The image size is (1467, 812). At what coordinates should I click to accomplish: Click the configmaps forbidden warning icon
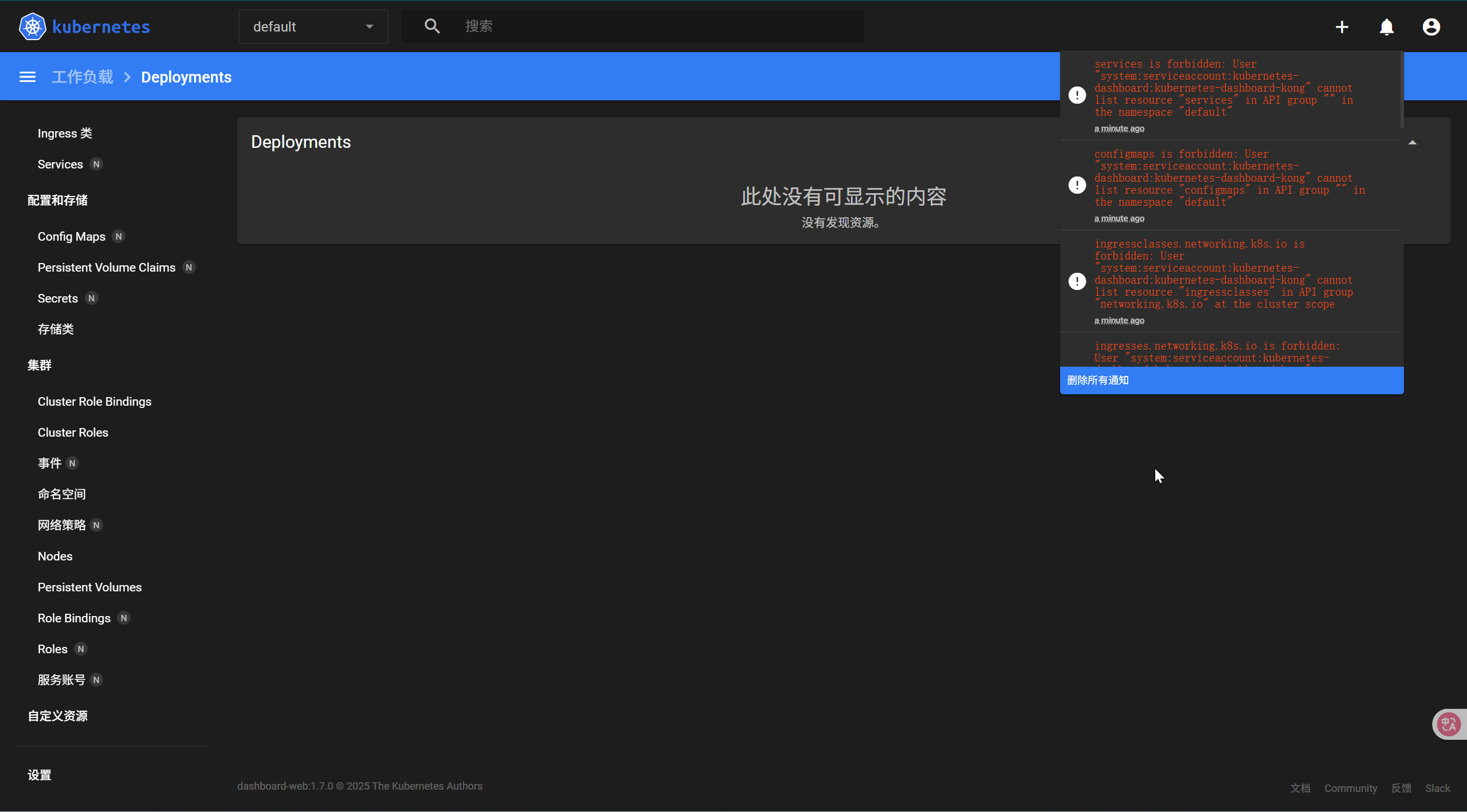pyautogui.click(x=1077, y=185)
